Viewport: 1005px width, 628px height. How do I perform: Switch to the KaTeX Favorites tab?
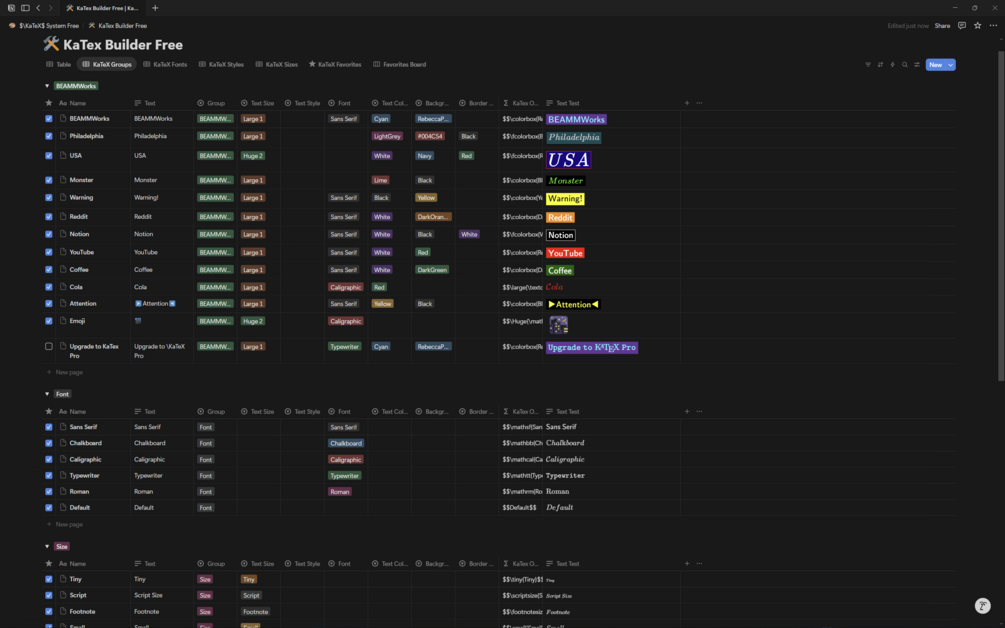pyautogui.click(x=335, y=64)
